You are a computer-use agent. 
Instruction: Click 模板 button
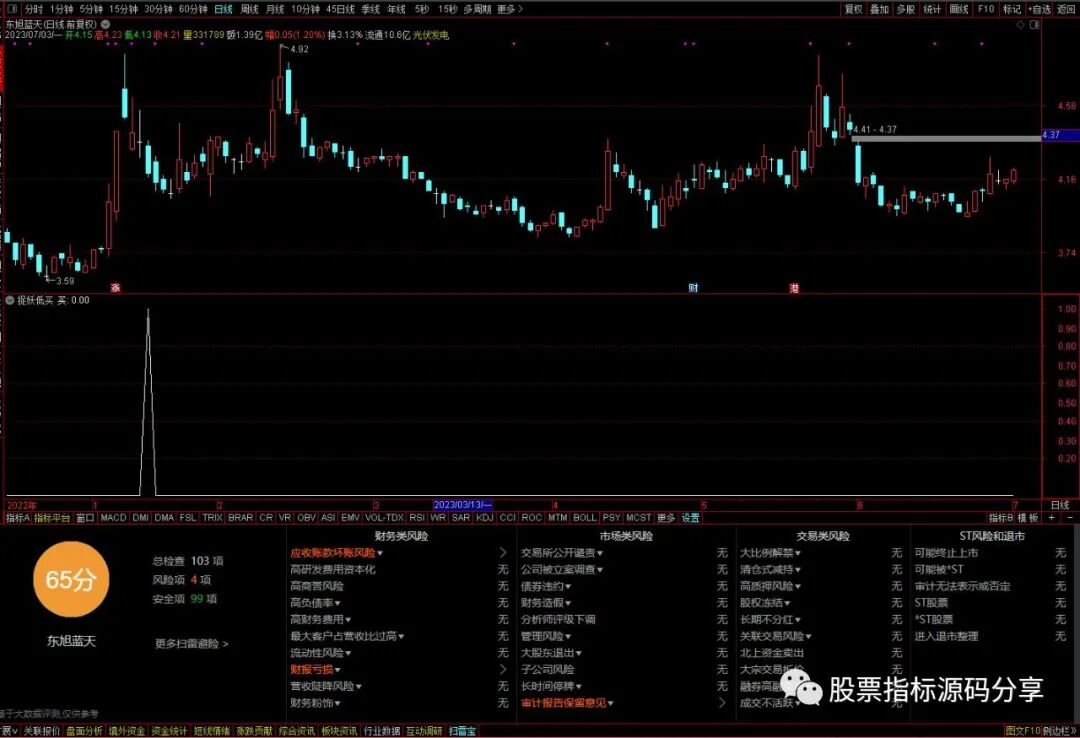pyautogui.click(x=1028, y=517)
